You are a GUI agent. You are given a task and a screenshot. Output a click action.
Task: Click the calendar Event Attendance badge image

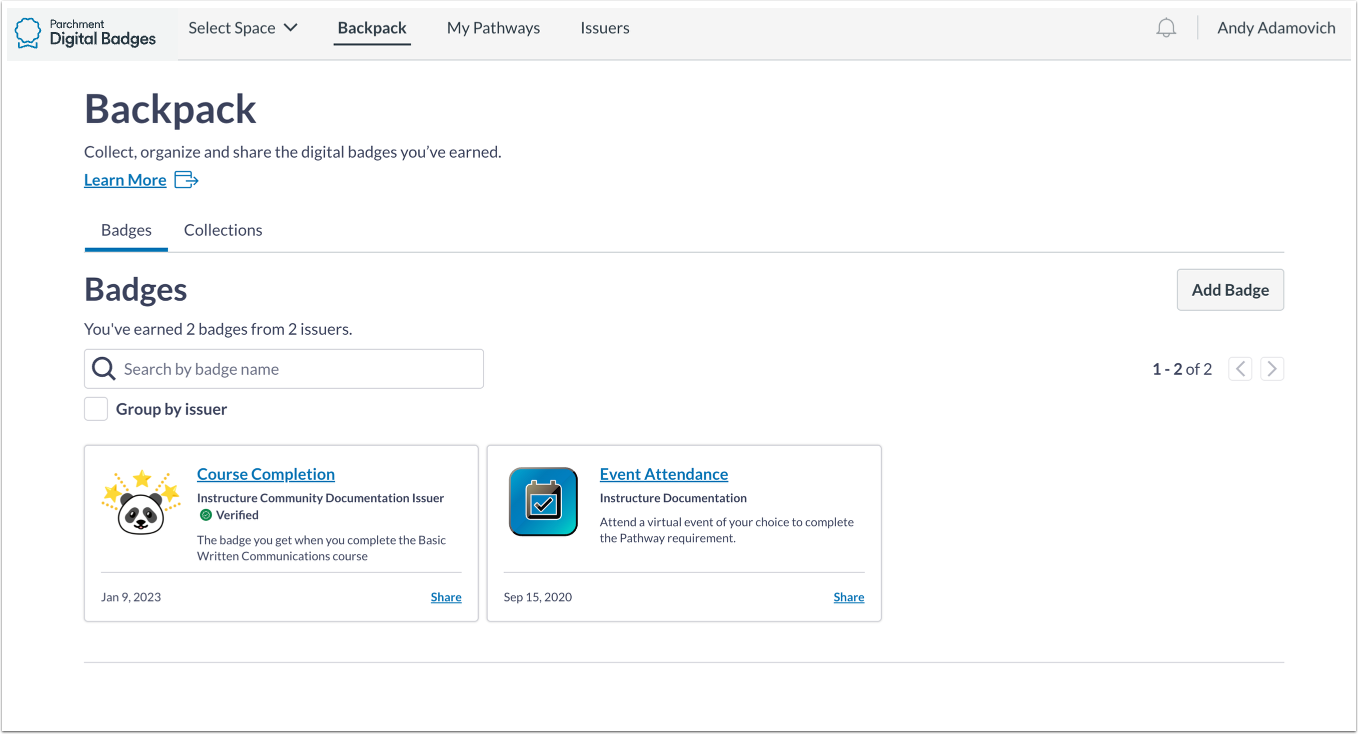pyautogui.click(x=543, y=502)
